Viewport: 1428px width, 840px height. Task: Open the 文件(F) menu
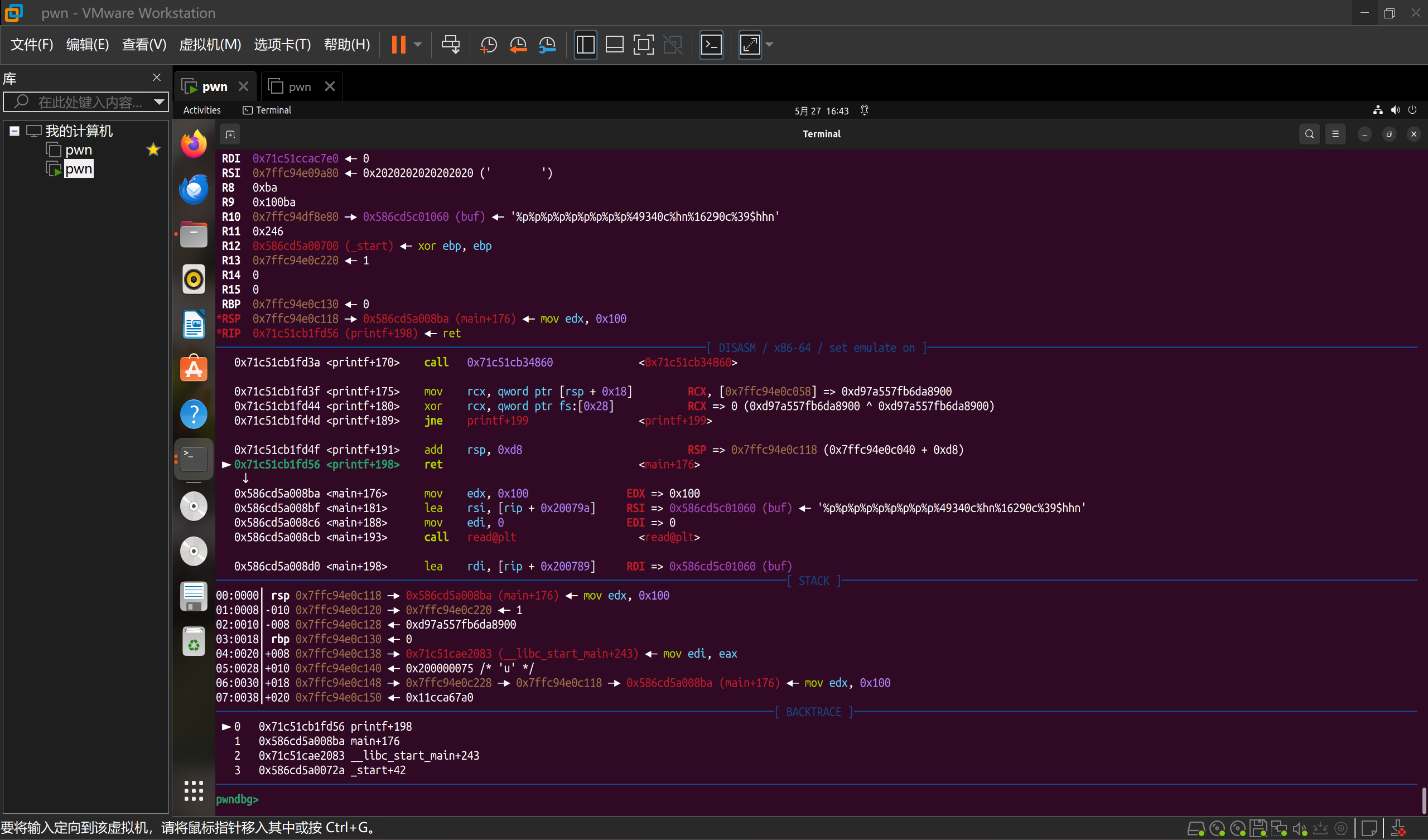click(x=32, y=44)
